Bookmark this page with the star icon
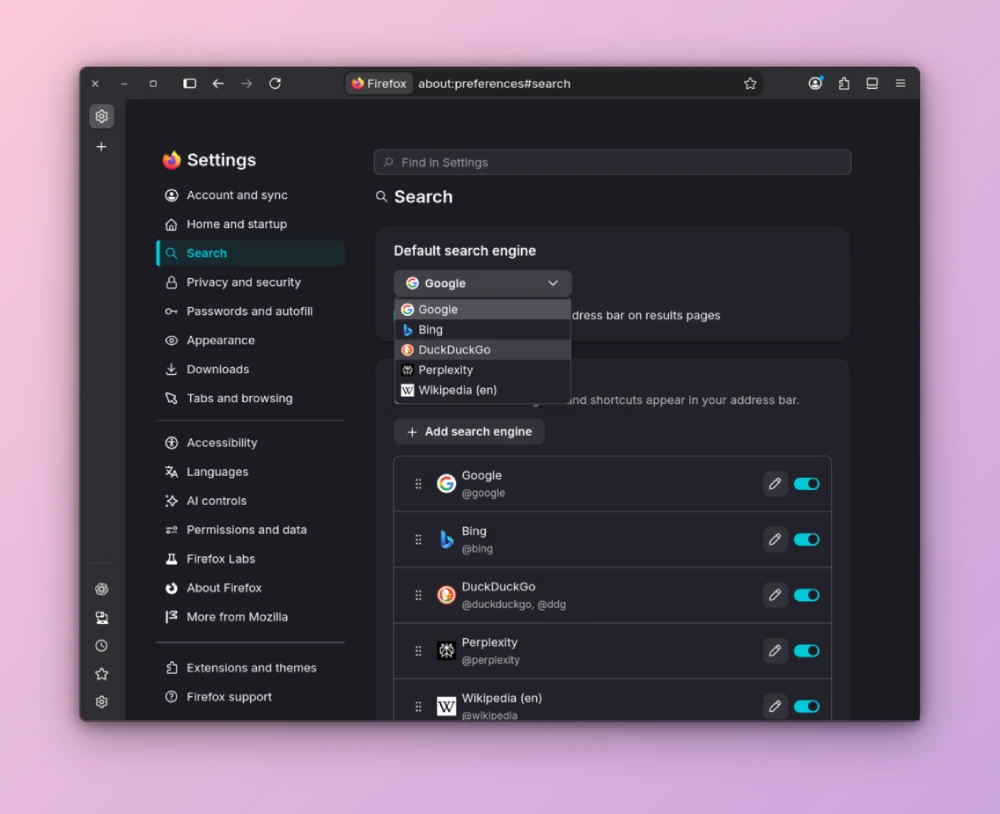This screenshot has height=814, width=1000. 750,84
